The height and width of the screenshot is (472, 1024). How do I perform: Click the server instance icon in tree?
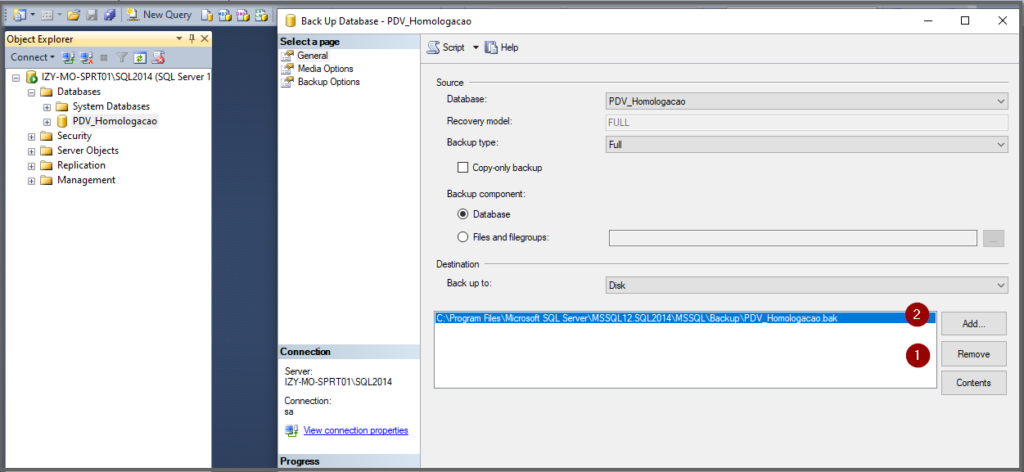coord(31,77)
